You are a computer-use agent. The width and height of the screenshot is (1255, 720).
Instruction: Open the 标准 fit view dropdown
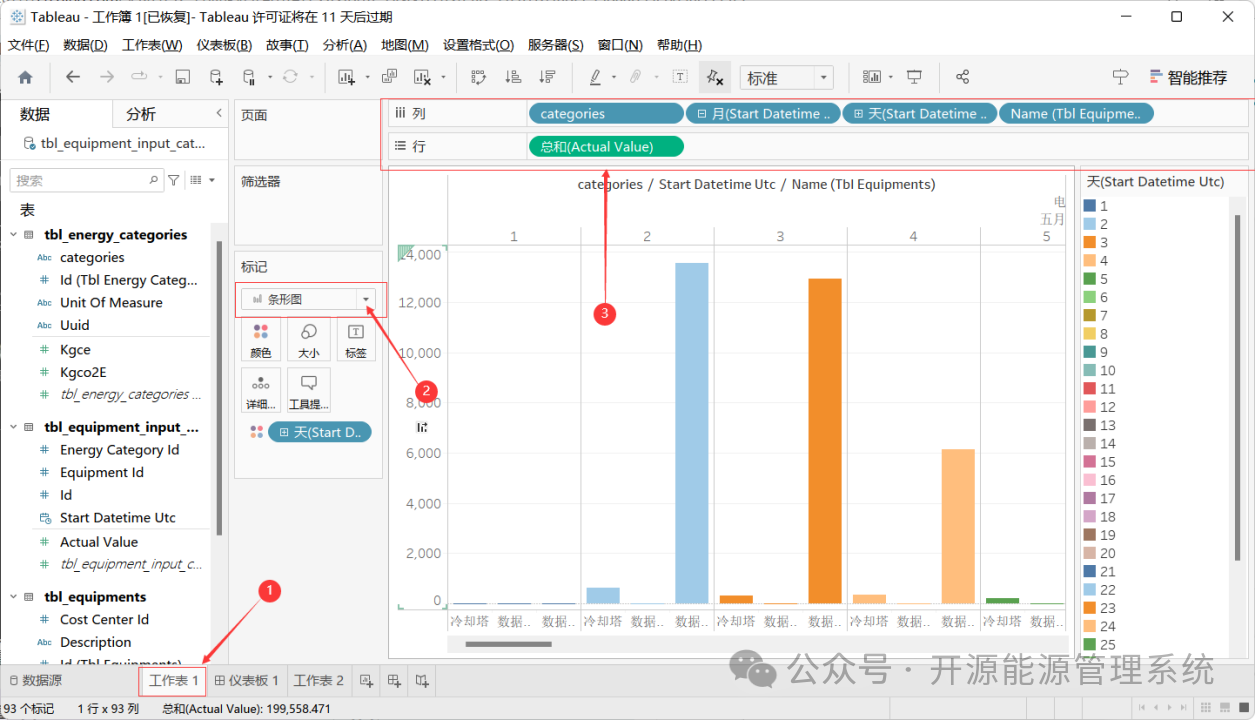(787, 78)
